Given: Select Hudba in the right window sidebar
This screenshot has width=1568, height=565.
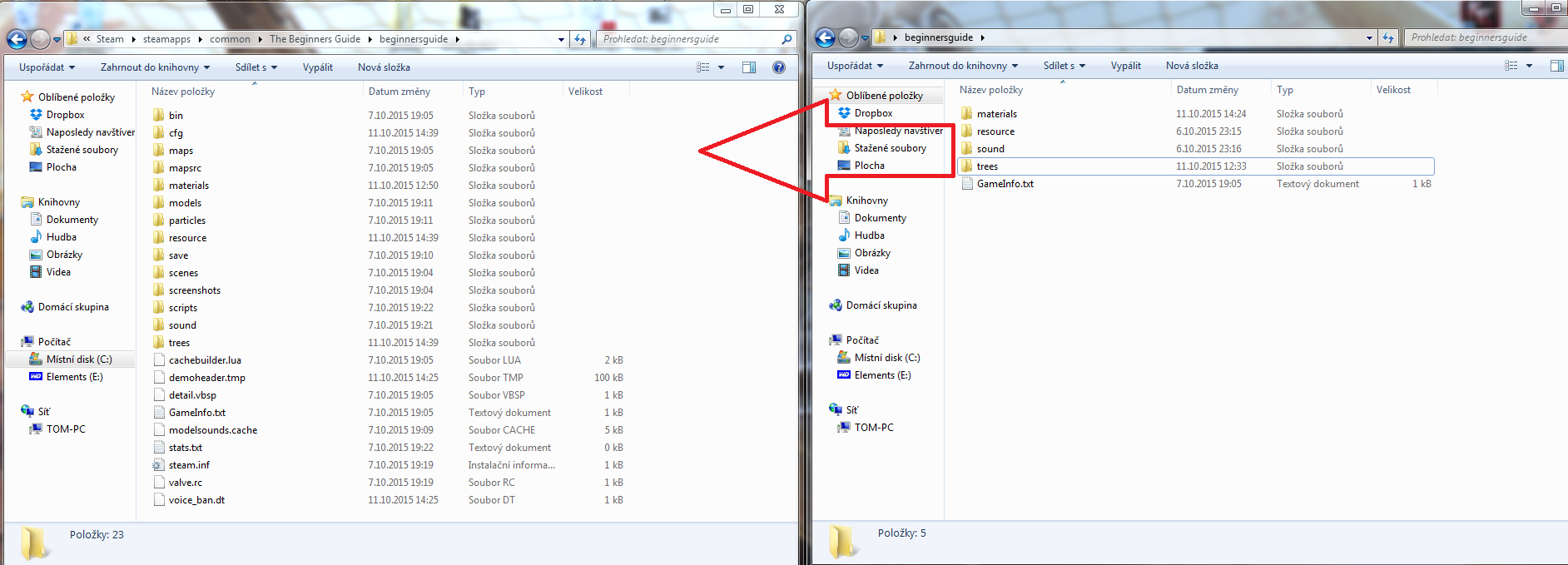Looking at the screenshot, I should (869, 235).
